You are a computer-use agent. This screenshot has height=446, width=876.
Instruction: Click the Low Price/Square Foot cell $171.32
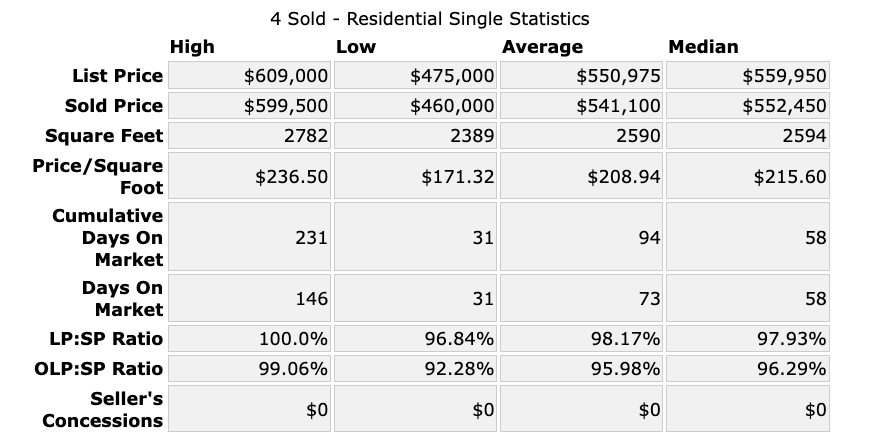point(458,177)
